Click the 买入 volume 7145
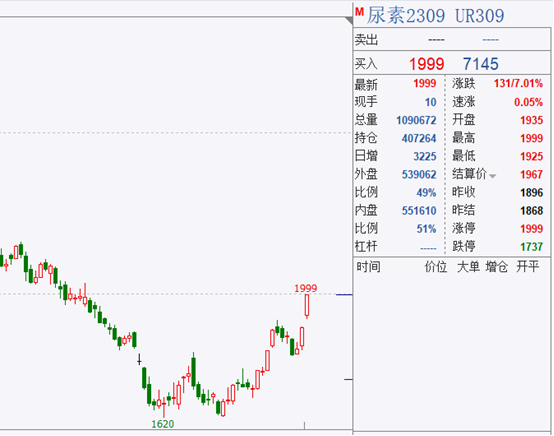This screenshot has width=554, height=436. point(481,64)
